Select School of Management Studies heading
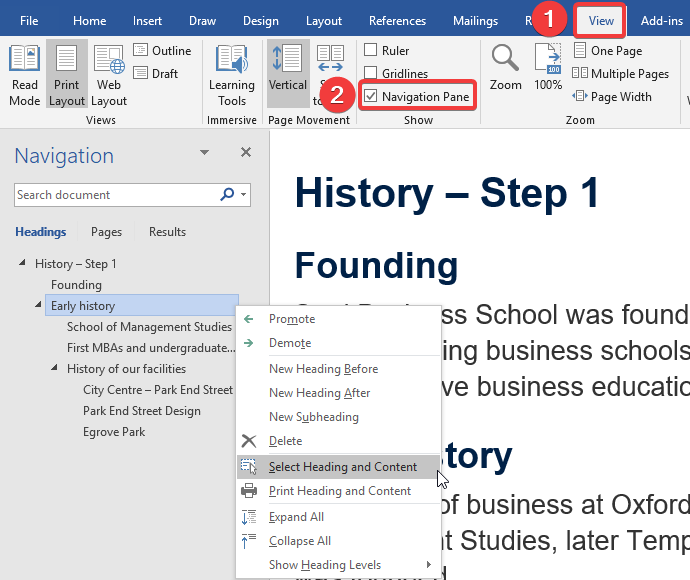690x580 pixels. [x=149, y=327]
